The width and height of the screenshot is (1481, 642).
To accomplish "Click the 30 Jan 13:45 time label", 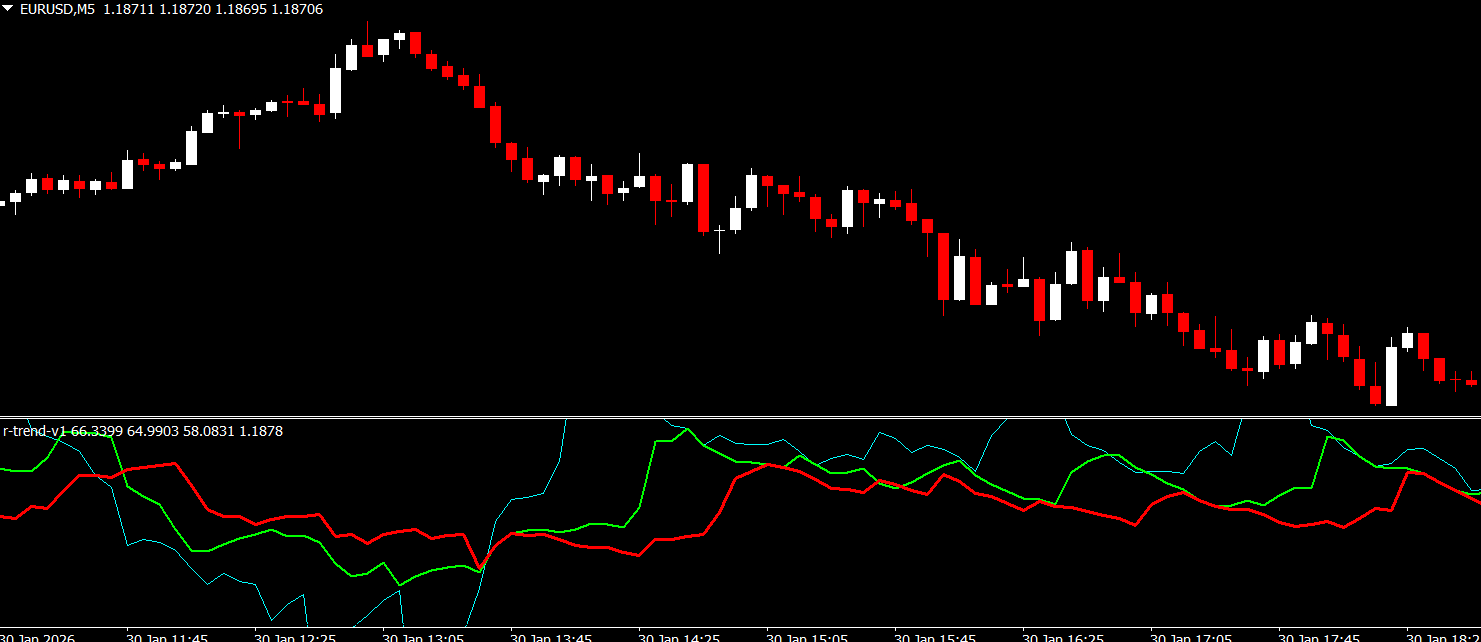I will [551, 636].
